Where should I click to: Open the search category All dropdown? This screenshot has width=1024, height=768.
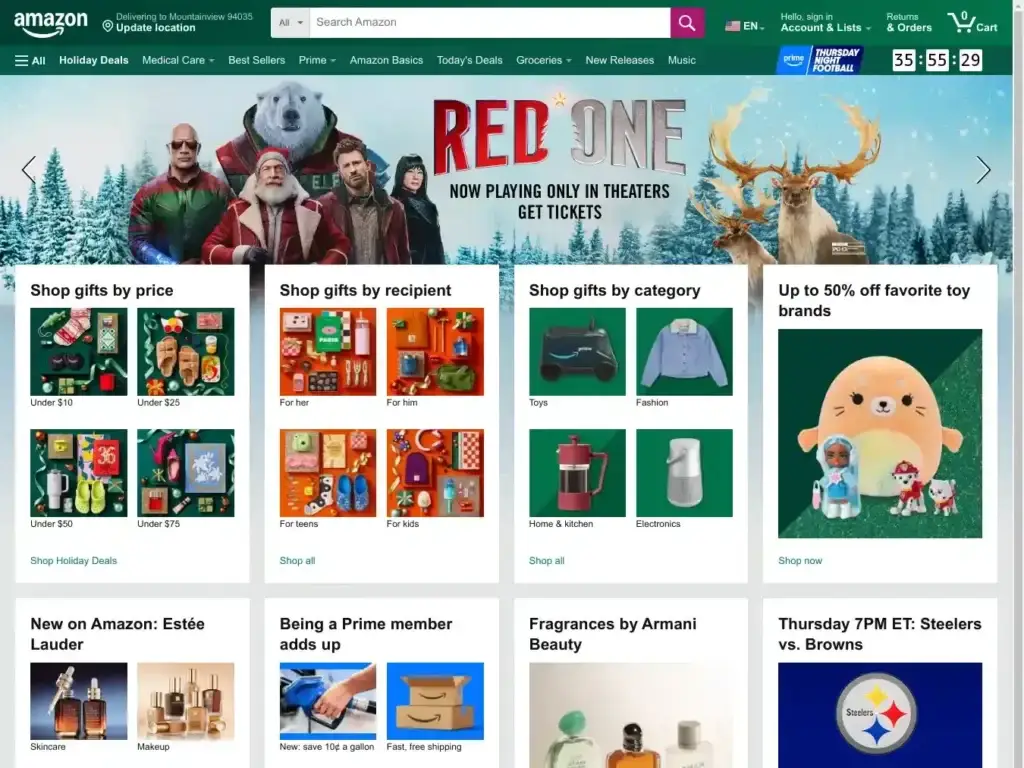click(290, 23)
